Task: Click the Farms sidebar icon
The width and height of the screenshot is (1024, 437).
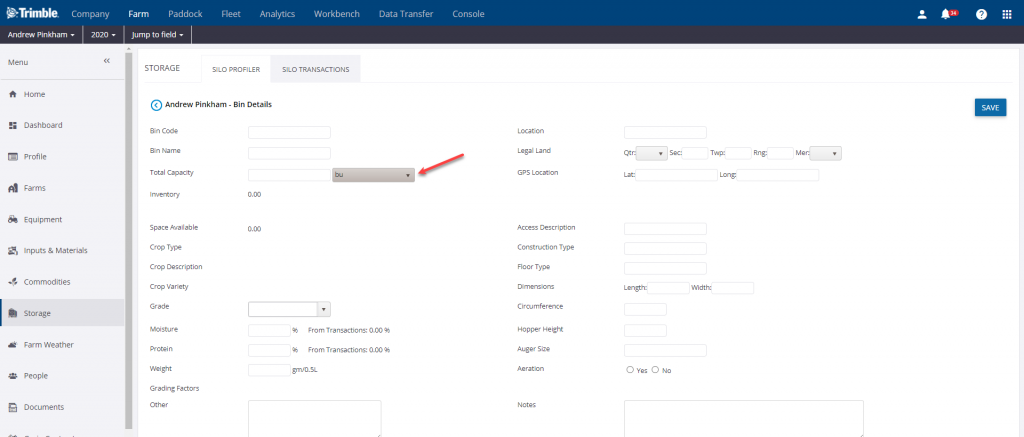Action: coord(12,188)
